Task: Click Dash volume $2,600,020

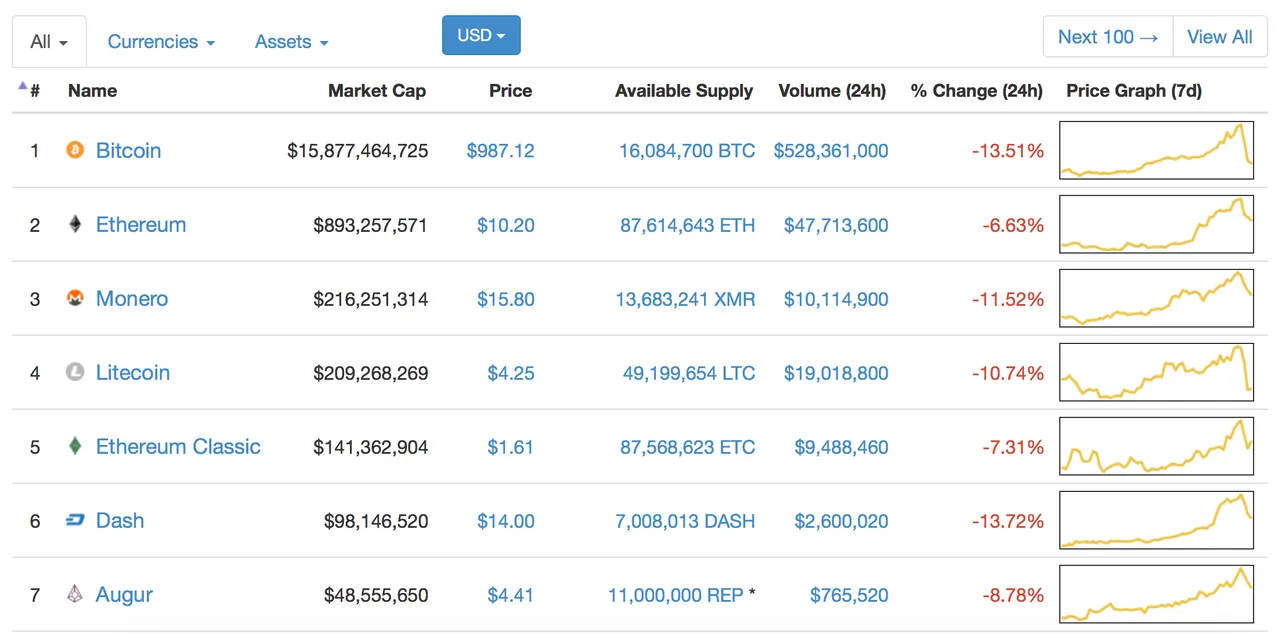Action: (x=841, y=521)
